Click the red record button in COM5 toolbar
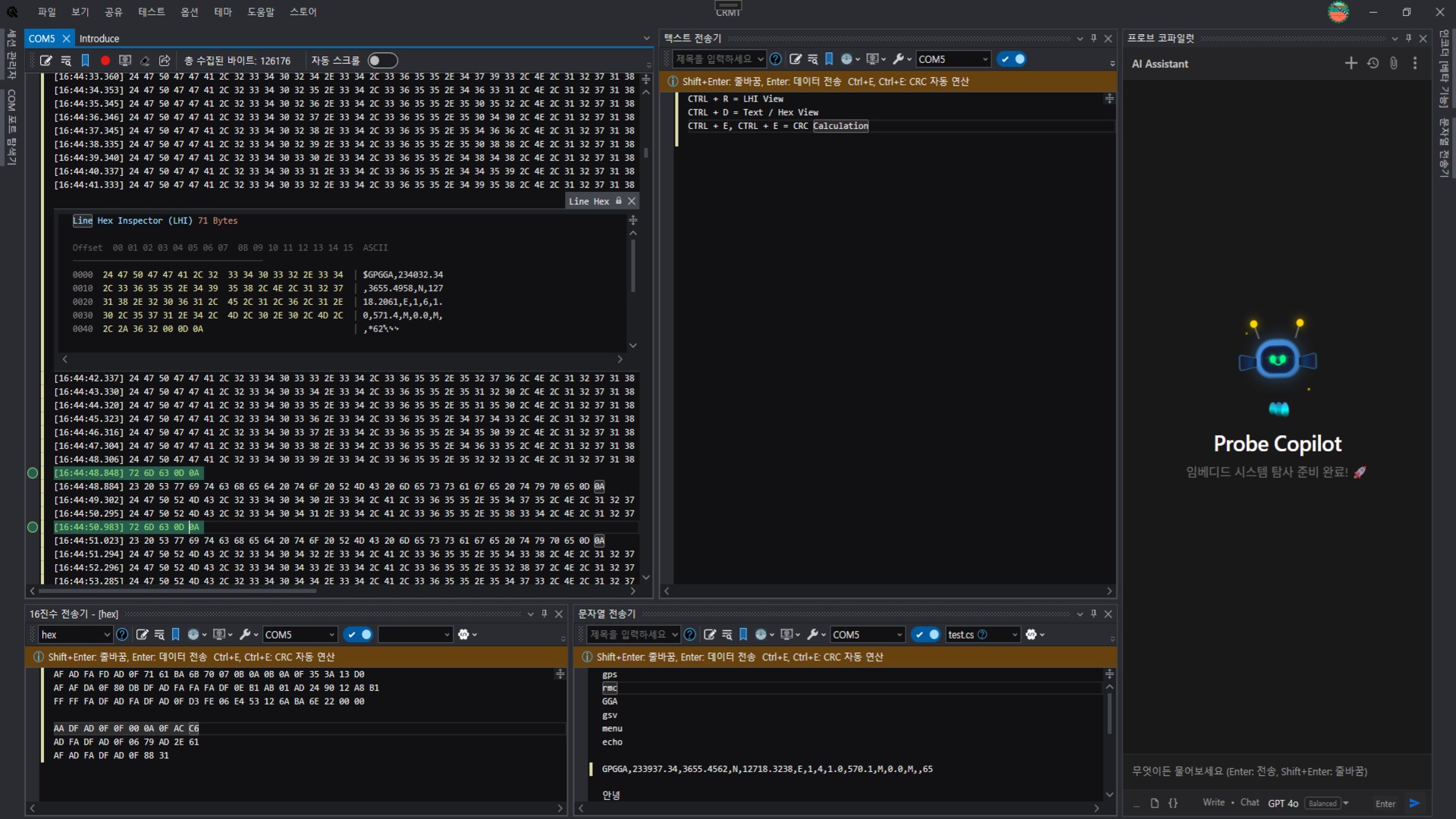Screen dimensions: 1456x819 (105, 61)
